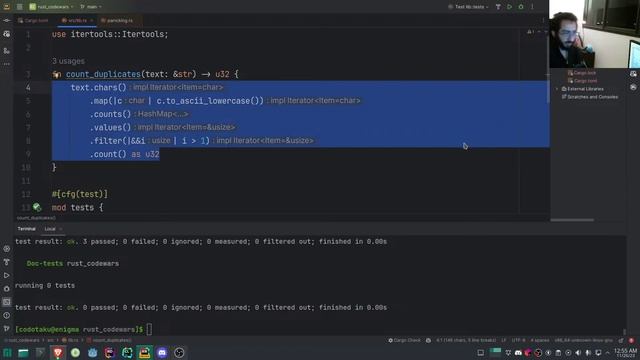Show more tool windows ellipsis
The height and width of the screenshot is (360, 640).
[7, 64]
